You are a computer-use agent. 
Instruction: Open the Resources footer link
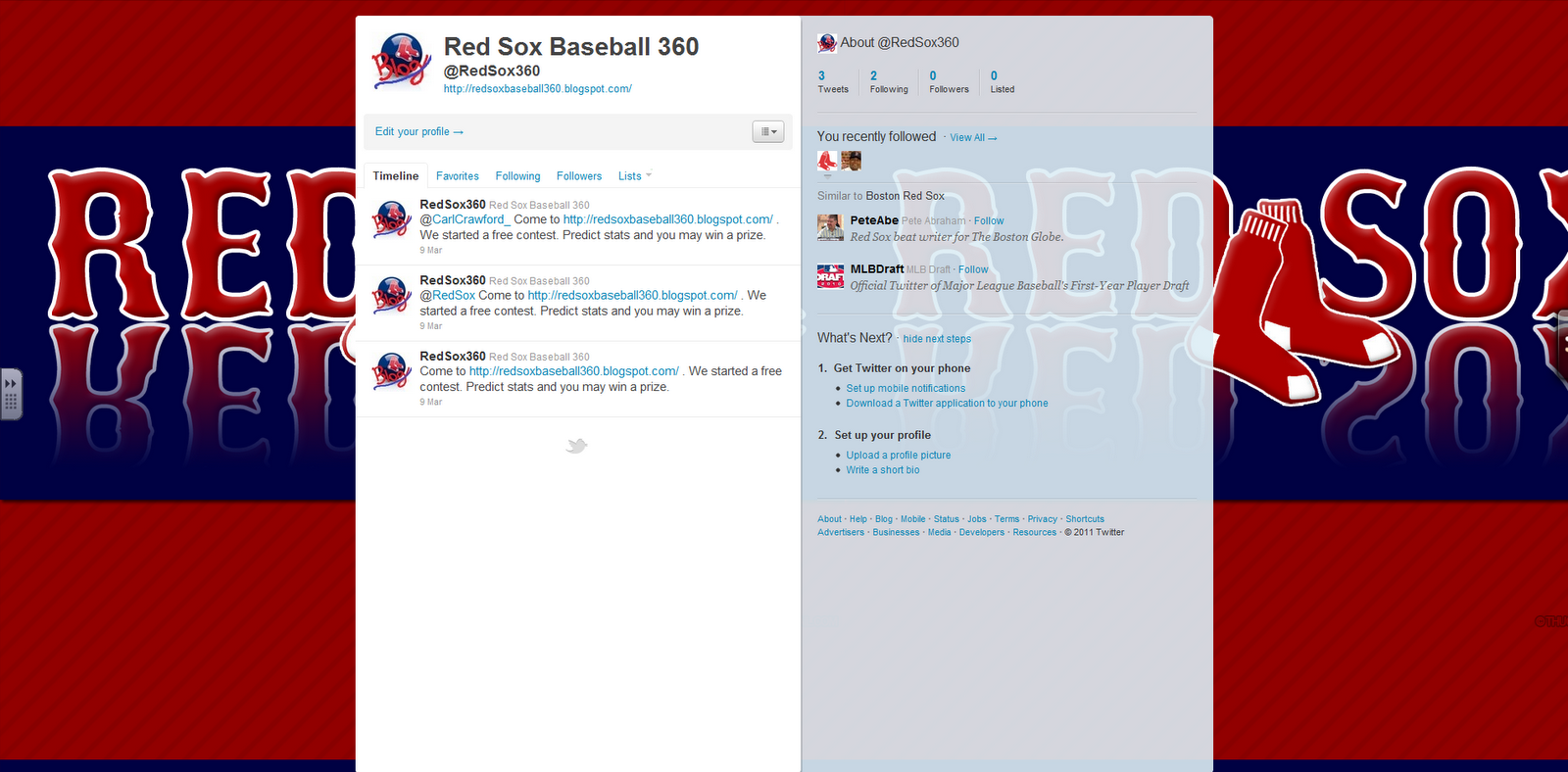point(1035,533)
